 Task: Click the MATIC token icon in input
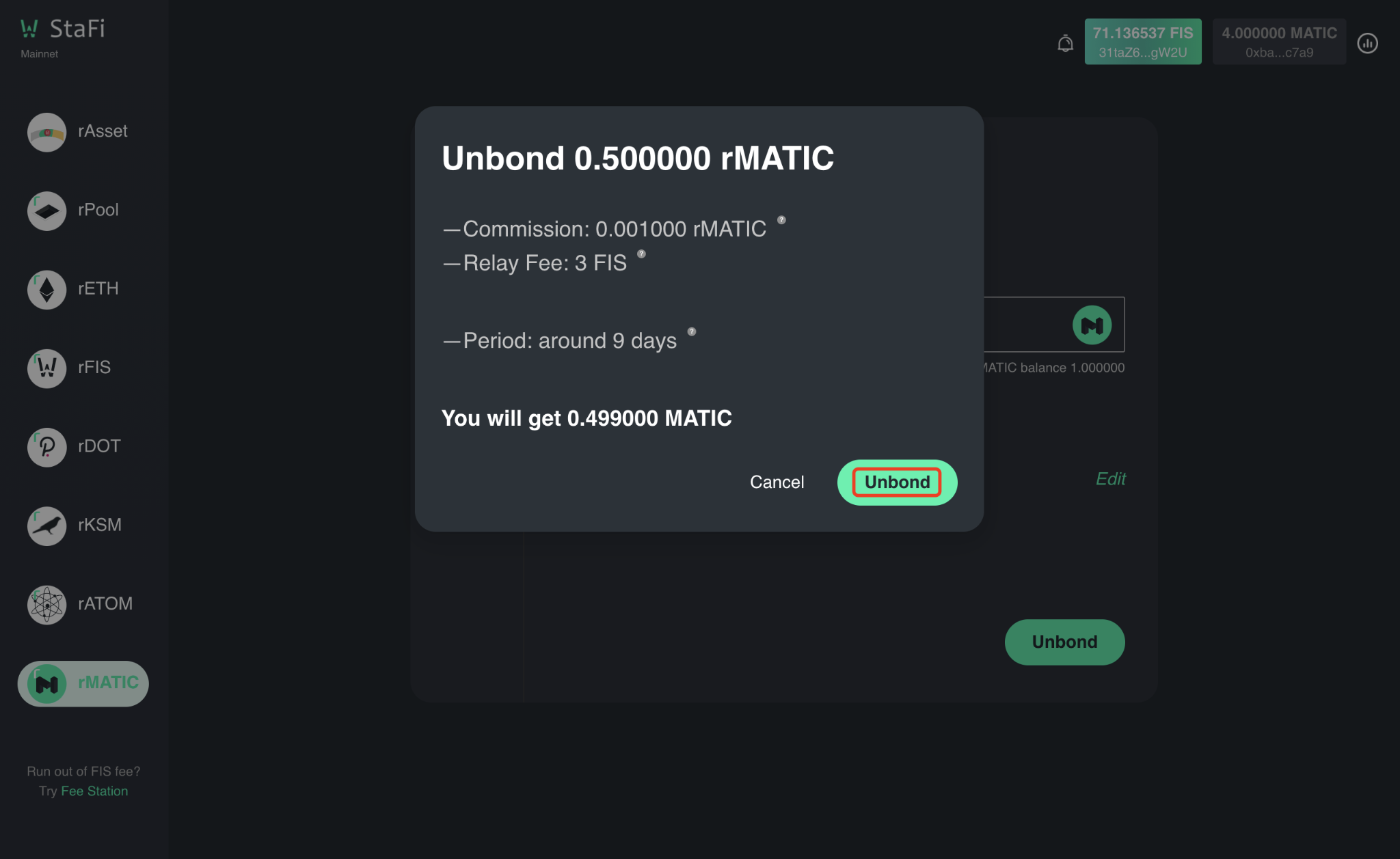(x=1092, y=325)
